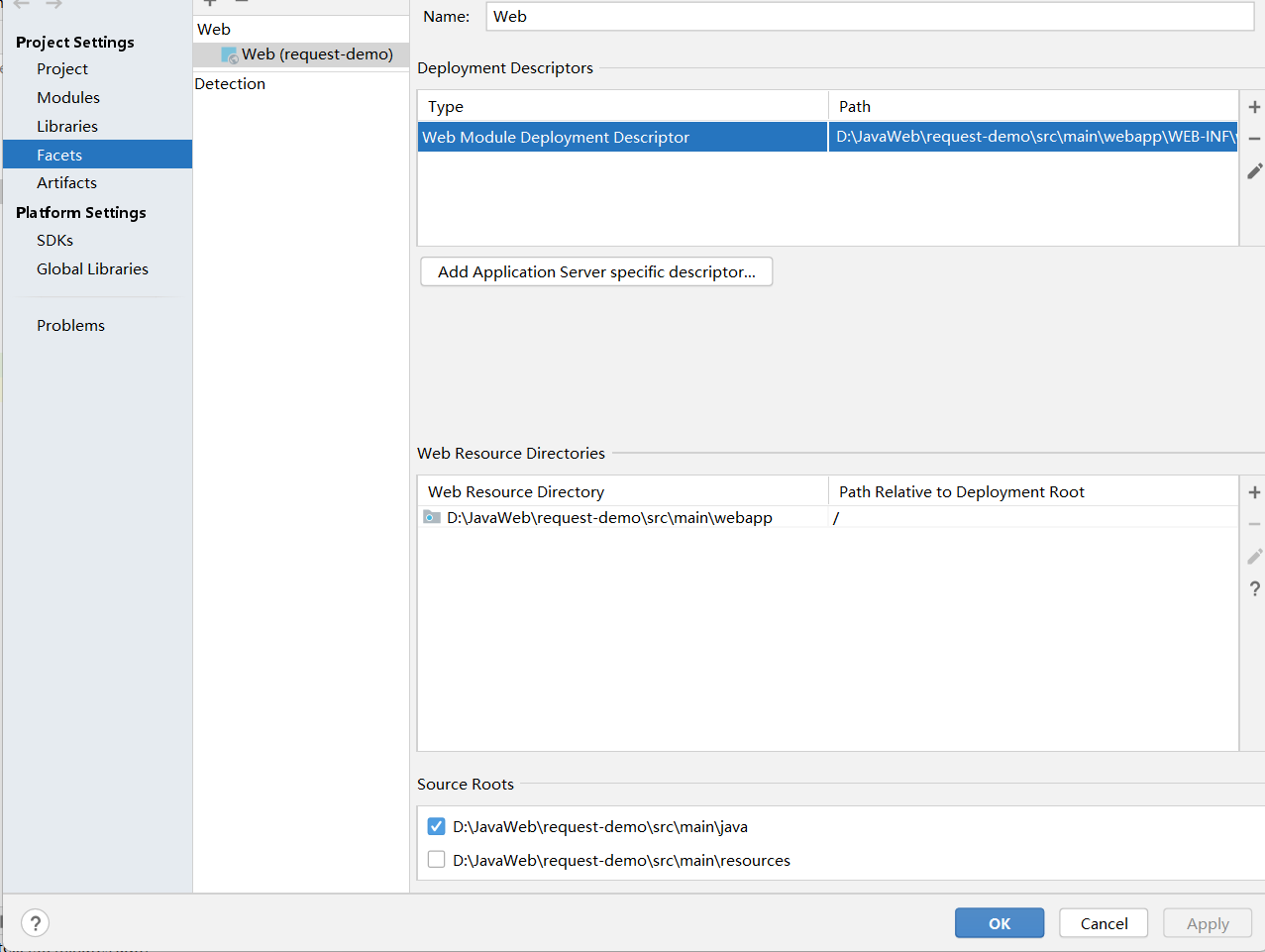The width and height of the screenshot is (1265, 952).
Task: Open the Problems section
Action: 70,325
